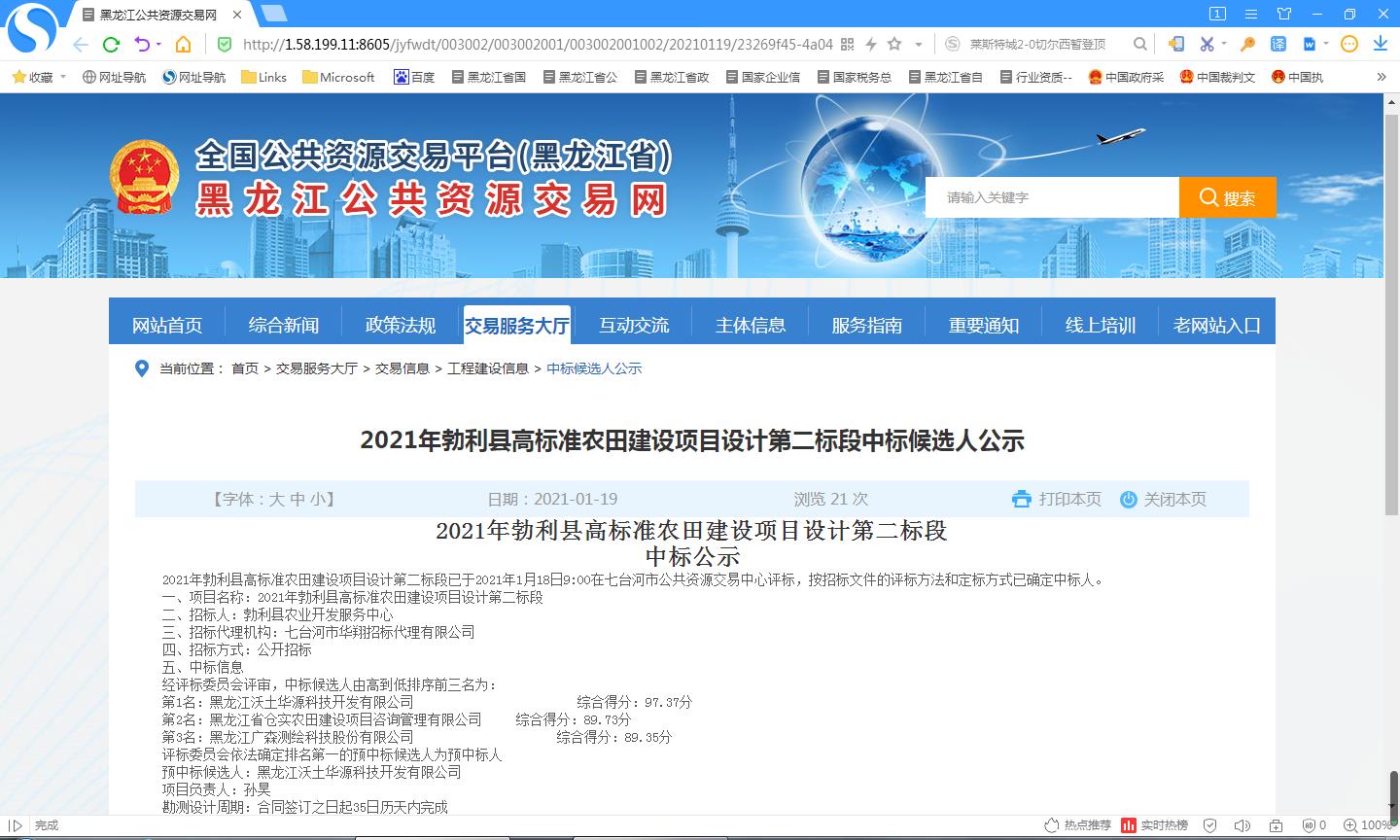Expand the 收藏 favorites dropdown arrow

(64, 77)
